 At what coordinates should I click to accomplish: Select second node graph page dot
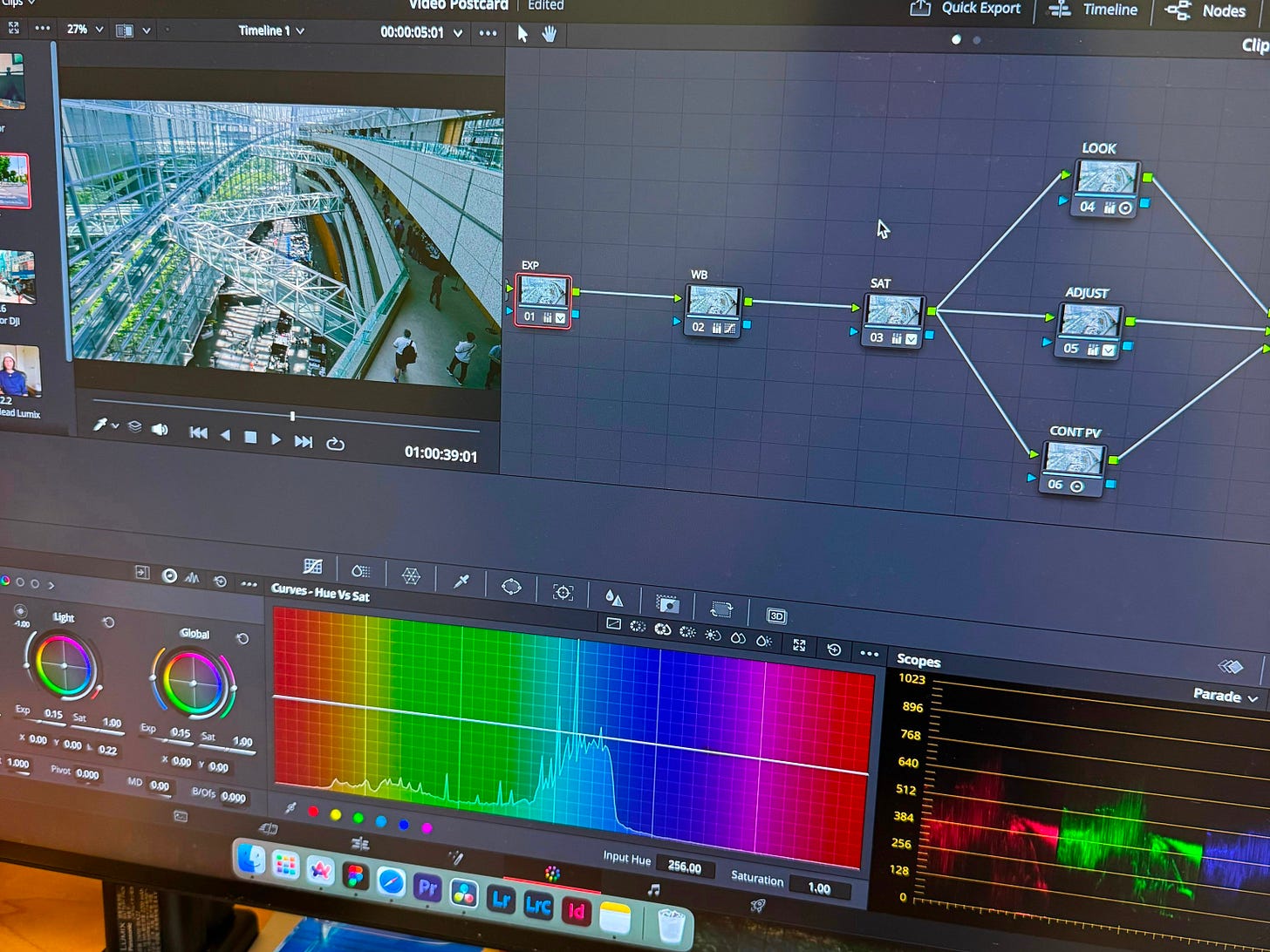point(976,40)
